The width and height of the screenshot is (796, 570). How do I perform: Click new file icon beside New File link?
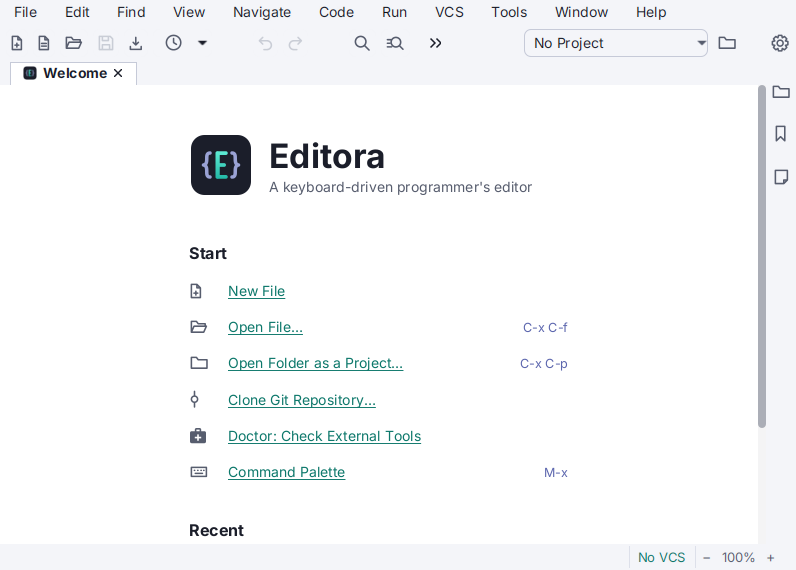point(196,291)
